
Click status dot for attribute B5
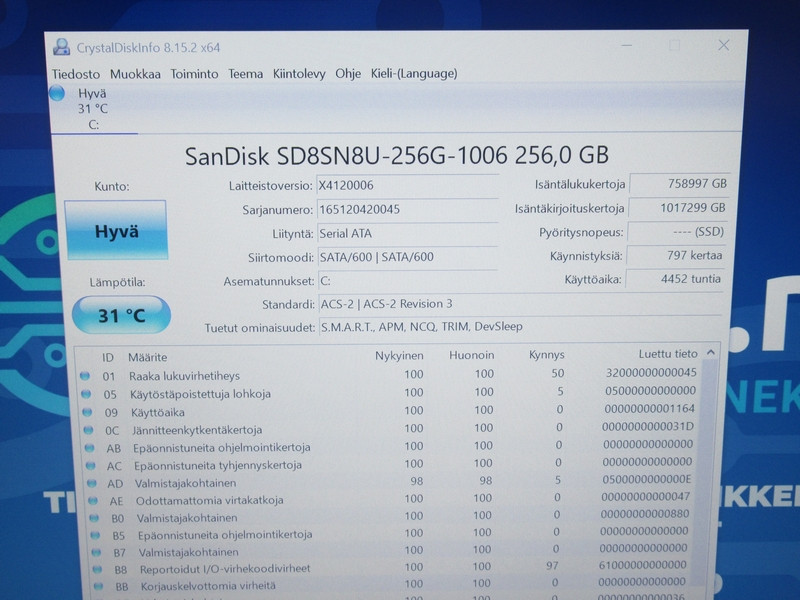pos(95,535)
